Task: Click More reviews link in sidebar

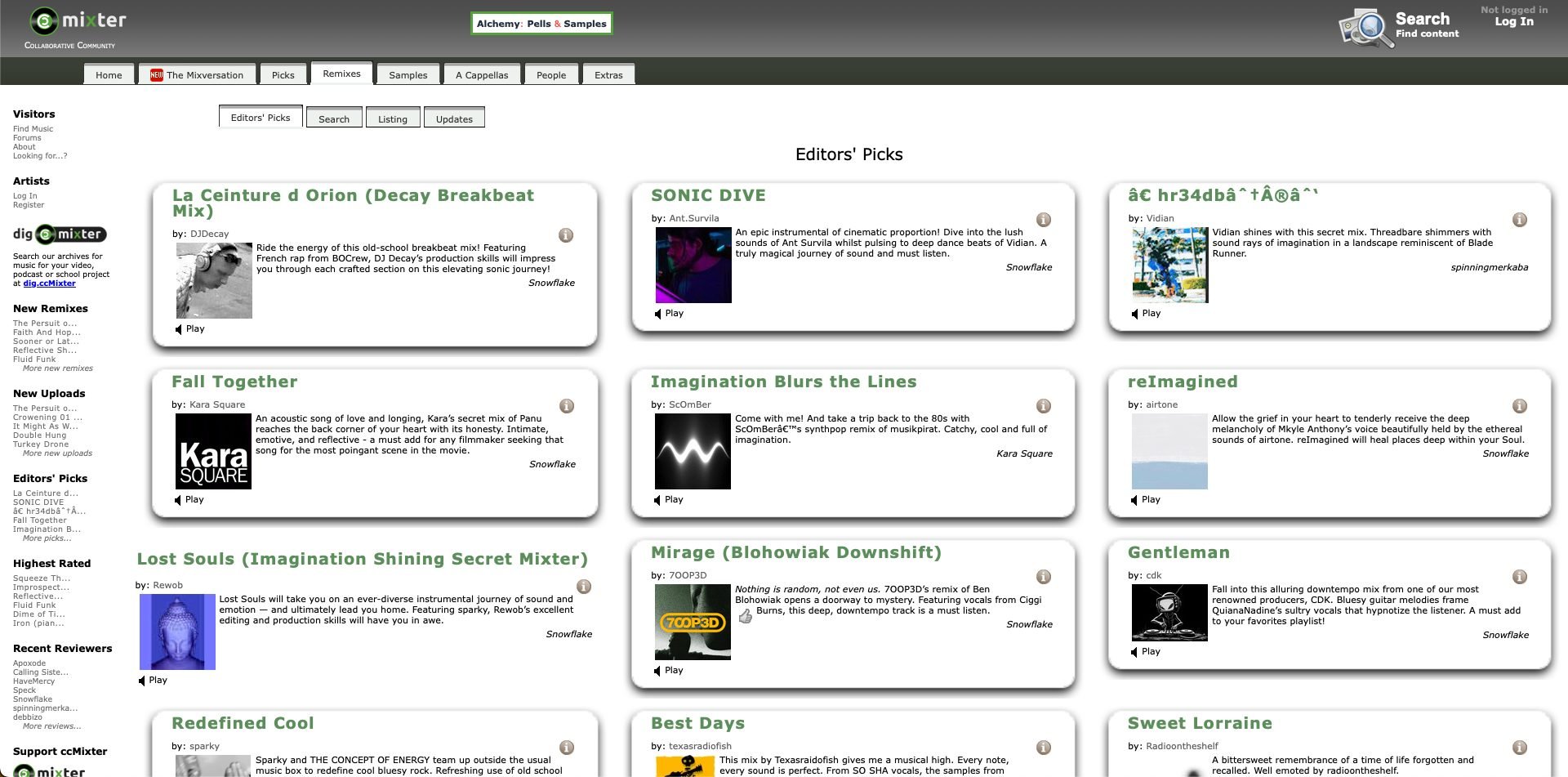Action: tap(52, 726)
